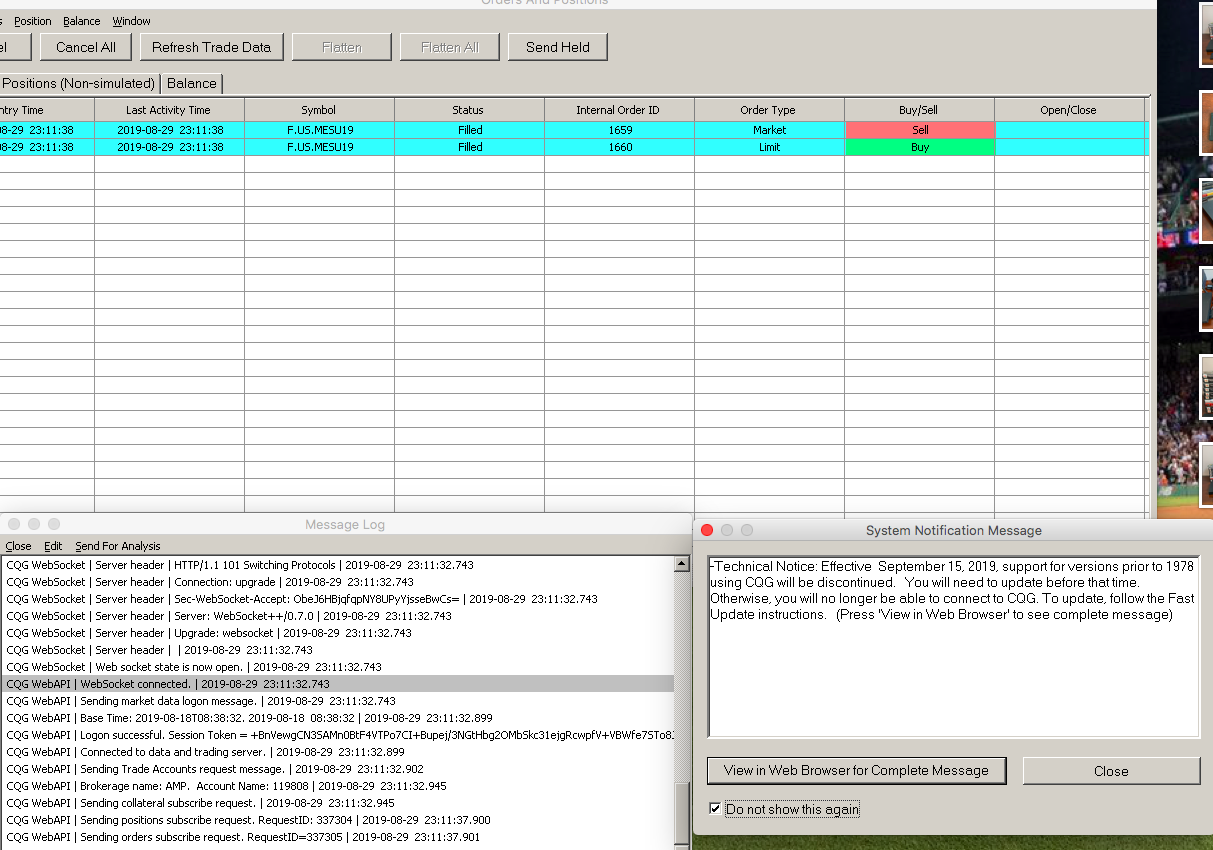Select 'Brokerage name: AMP' log line
Image resolution: width=1213 pixels, height=850 pixels.
pos(337,786)
